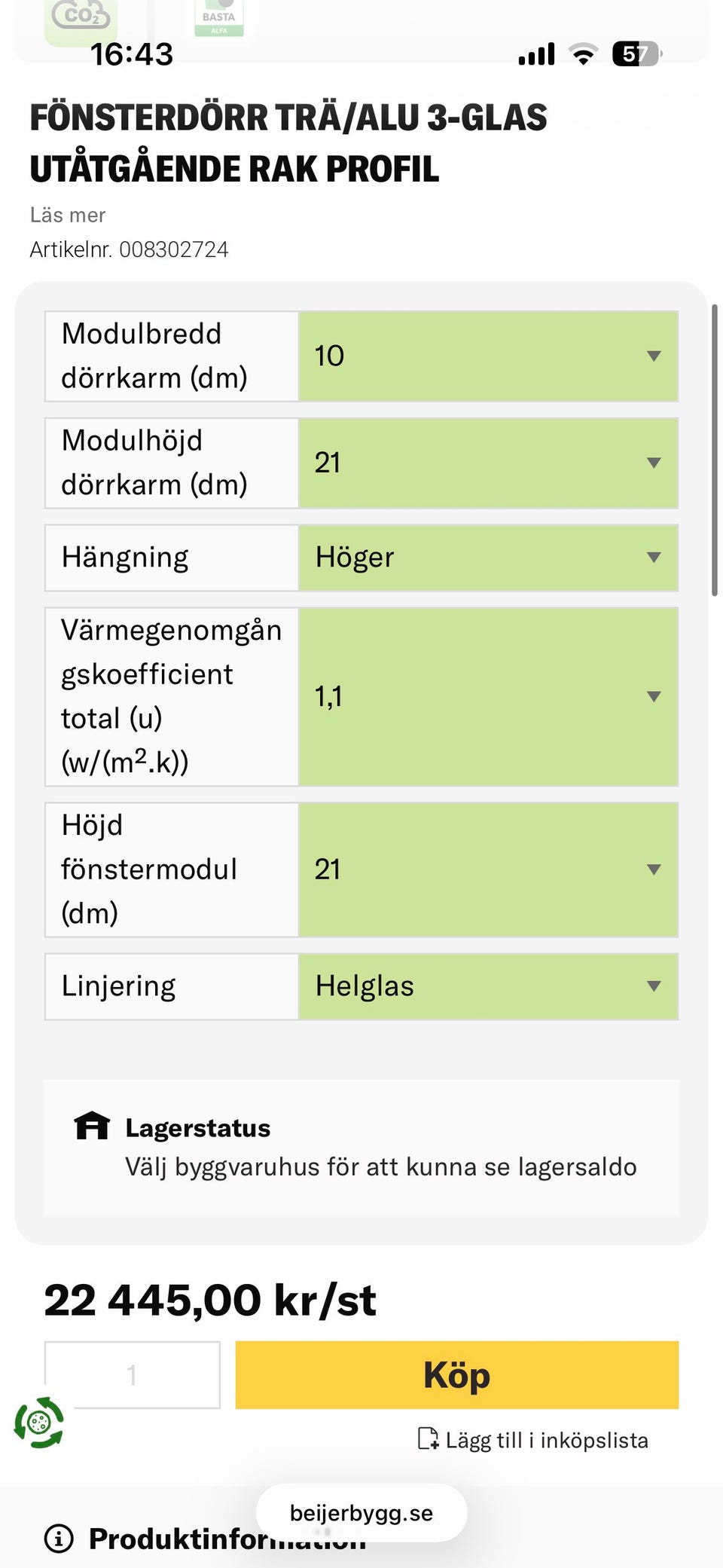Open the Höjd fönstermodul dropdown

click(x=488, y=870)
